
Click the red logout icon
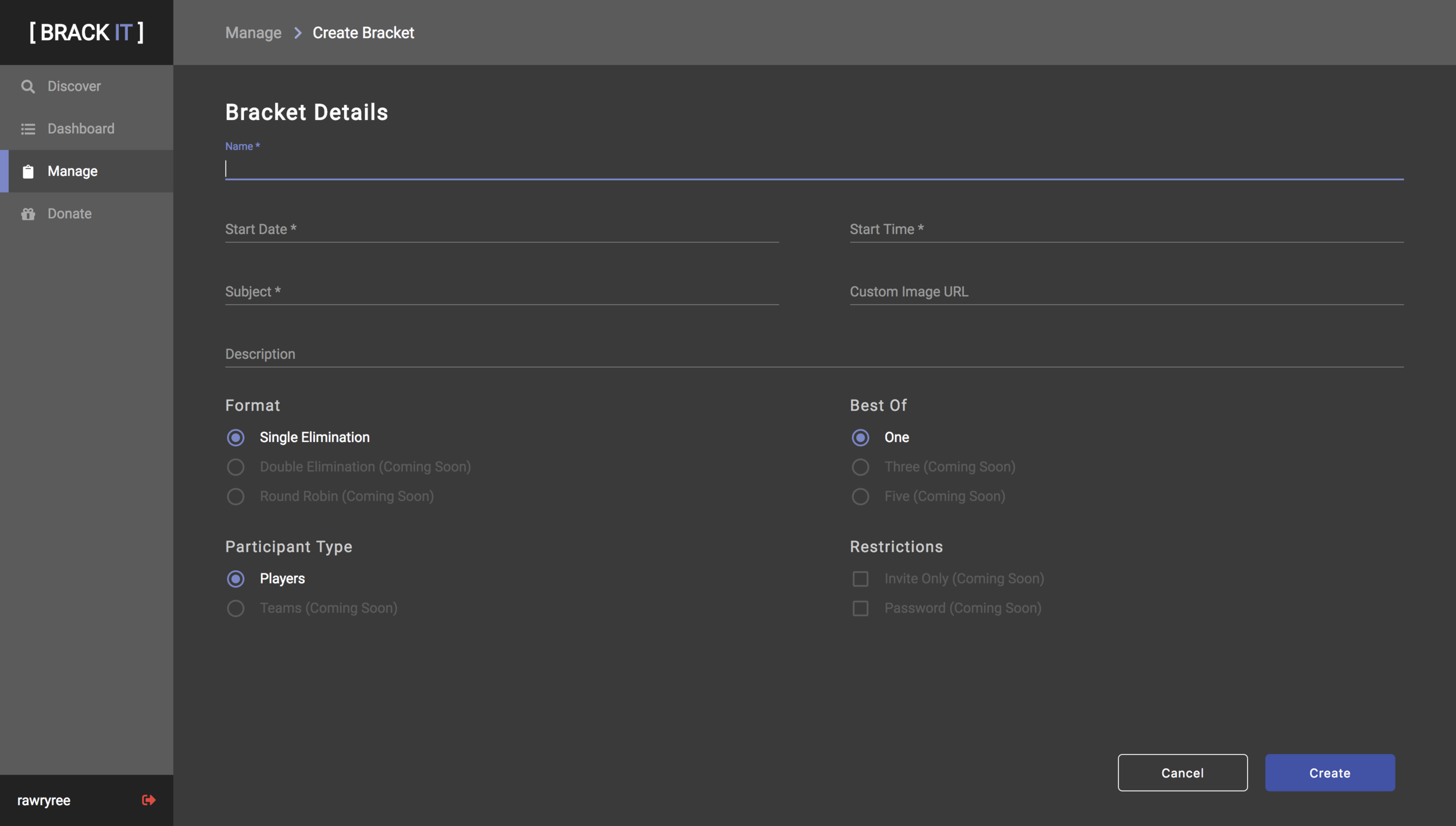tap(149, 800)
